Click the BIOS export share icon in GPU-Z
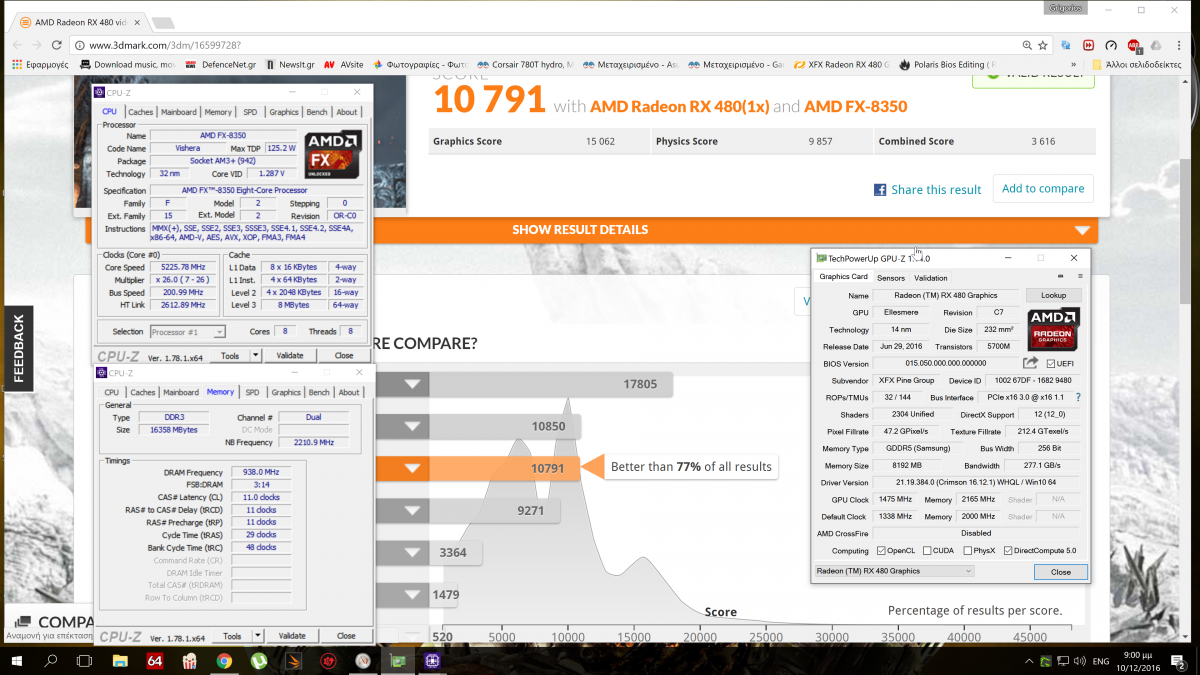1200x675 pixels. click(1031, 363)
